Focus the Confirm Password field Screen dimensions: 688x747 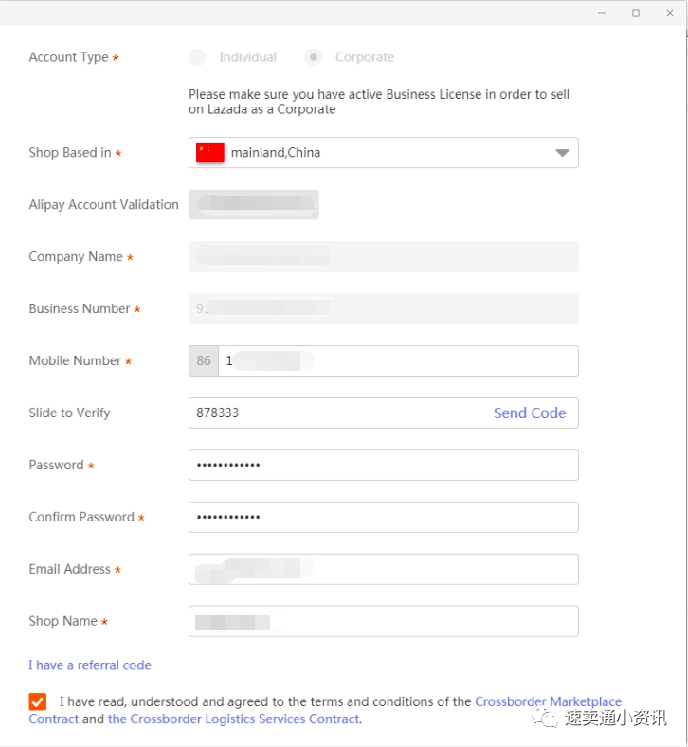[384, 517]
